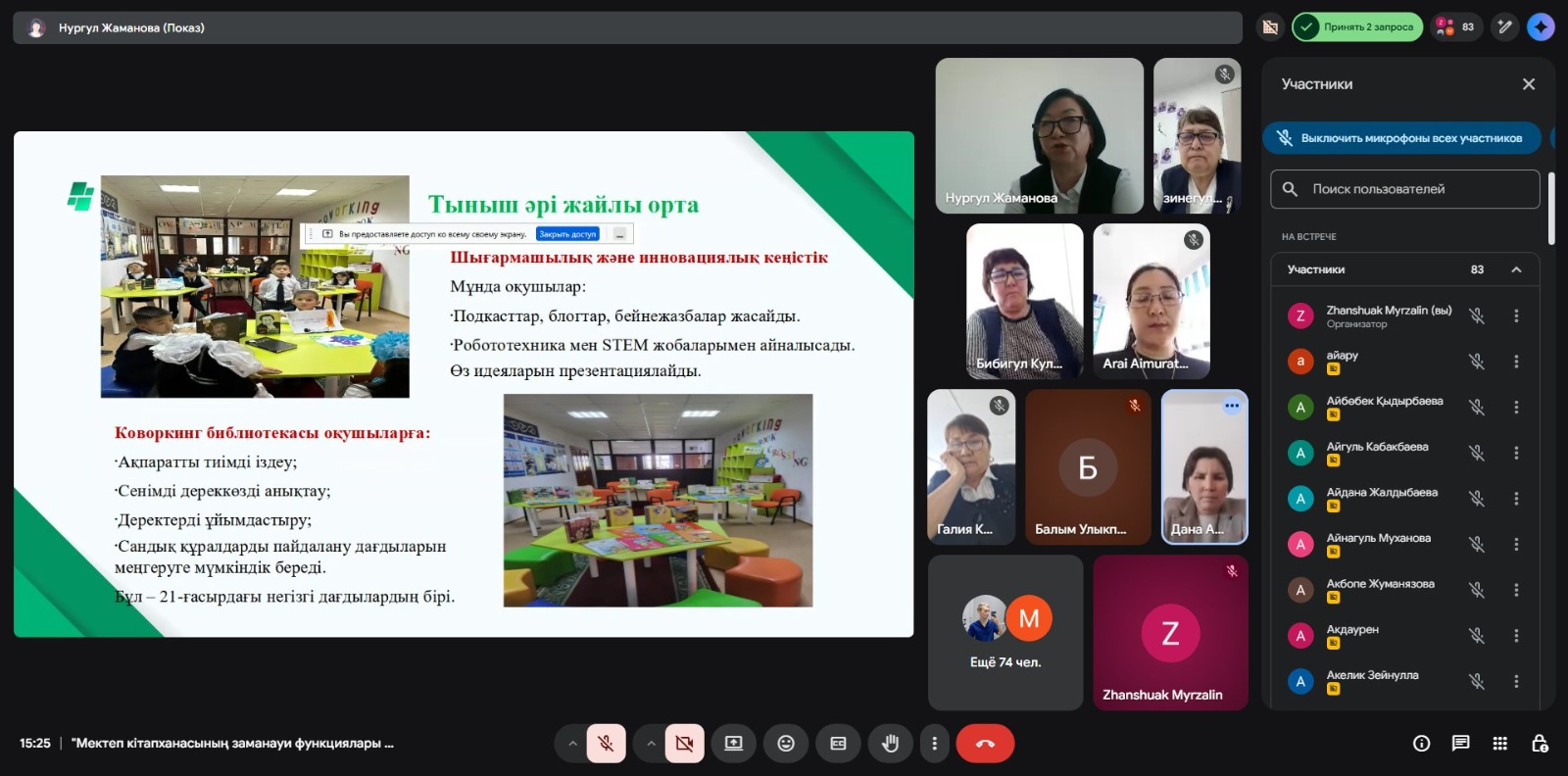The width and height of the screenshot is (1568, 776).
Task: Expand audio settings arrow beside microphone
Action: [572, 744]
